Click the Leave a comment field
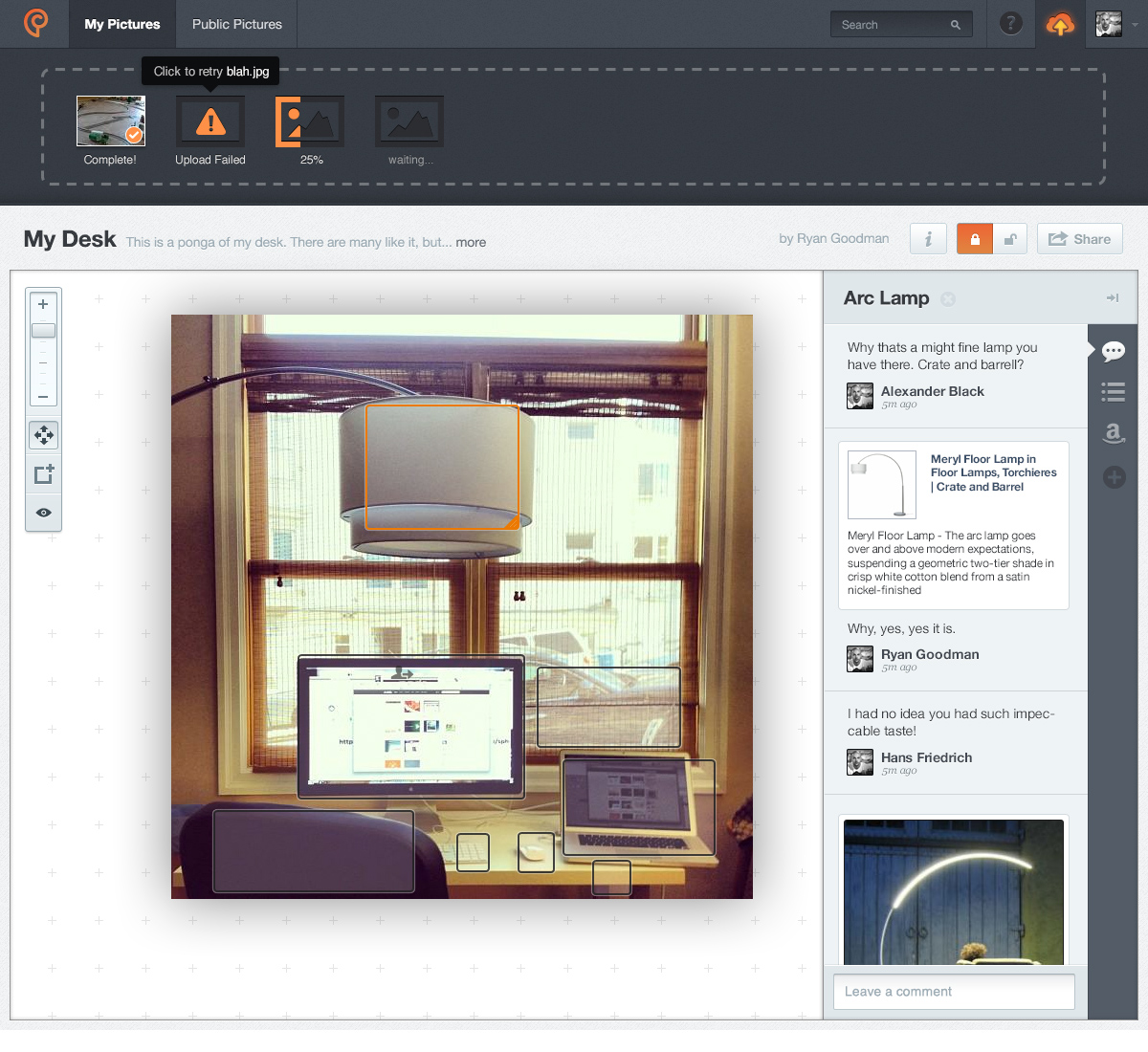This screenshot has width=1148, height=1052. pos(954,992)
